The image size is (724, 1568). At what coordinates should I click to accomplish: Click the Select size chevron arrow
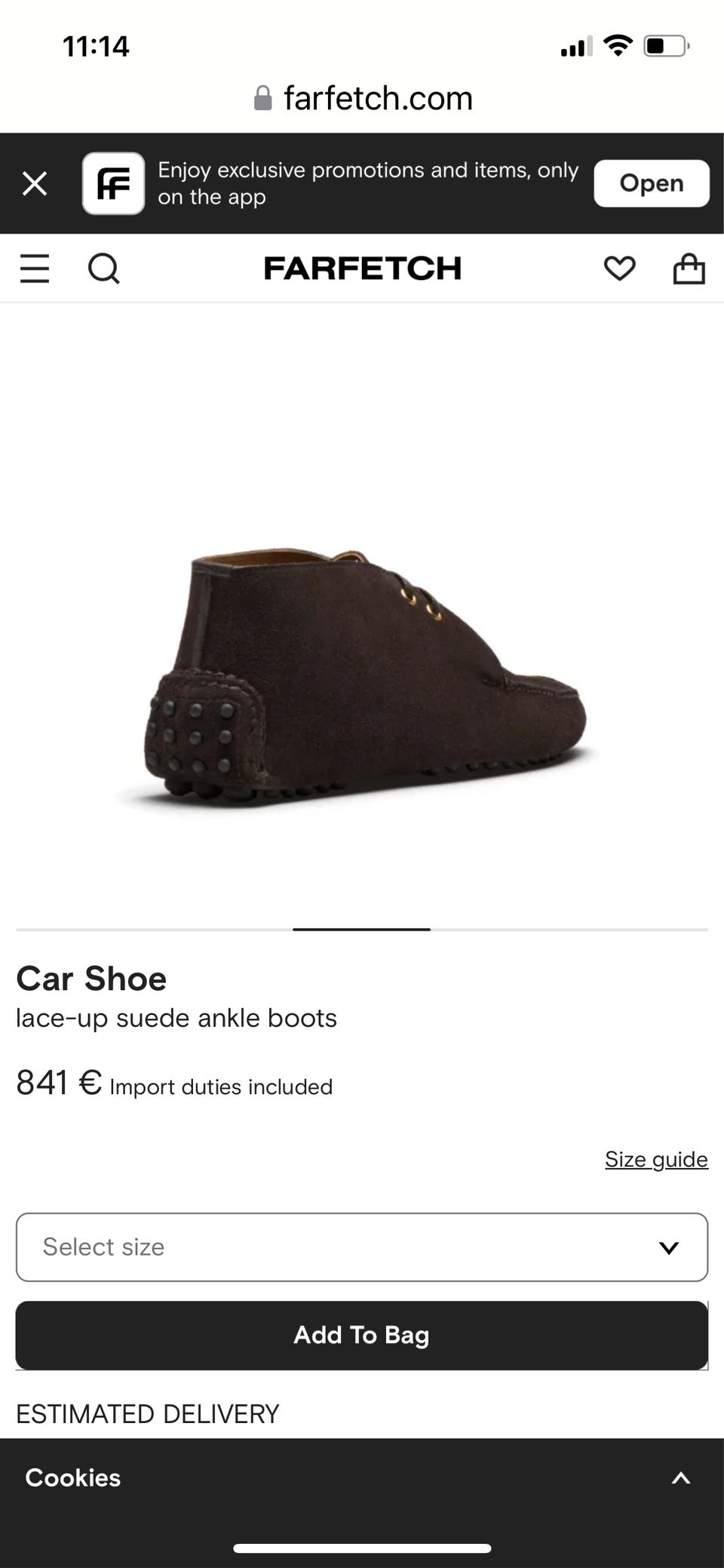[x=669, y=1248]
